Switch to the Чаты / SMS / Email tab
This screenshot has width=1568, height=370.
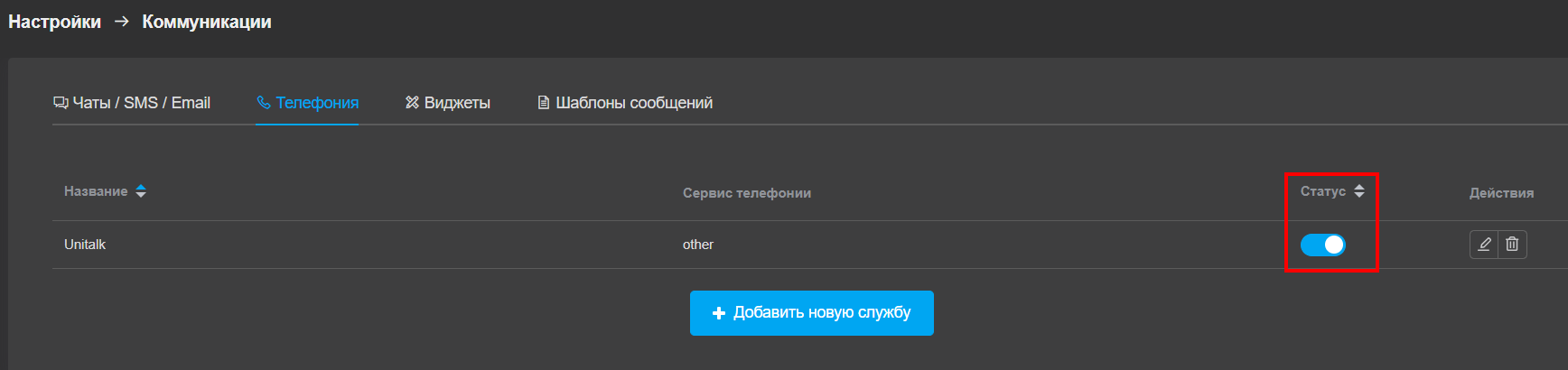(x=132, y=103)
